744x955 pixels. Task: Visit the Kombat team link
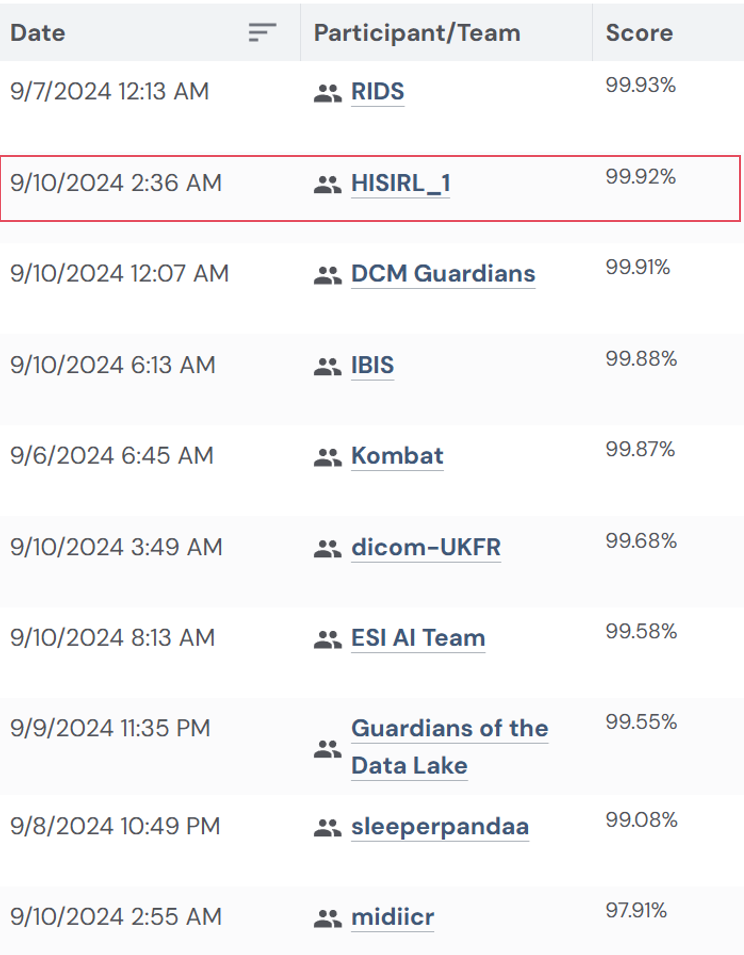[397, 456]
